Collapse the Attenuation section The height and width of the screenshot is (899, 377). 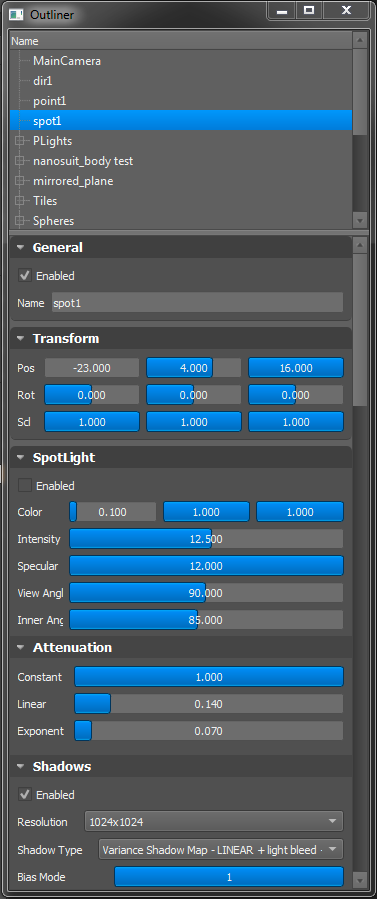pos(21,648)
